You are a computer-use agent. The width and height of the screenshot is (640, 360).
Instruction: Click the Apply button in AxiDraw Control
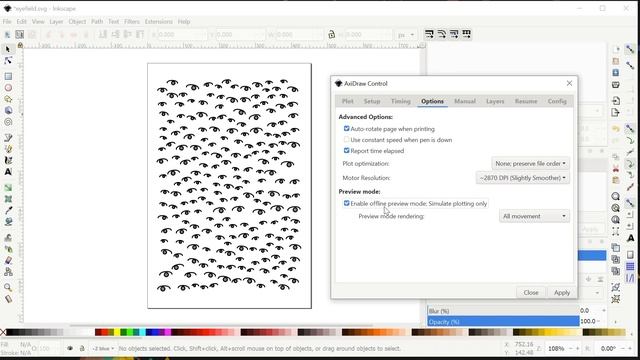pyautogui.click(x=562, y=293)
